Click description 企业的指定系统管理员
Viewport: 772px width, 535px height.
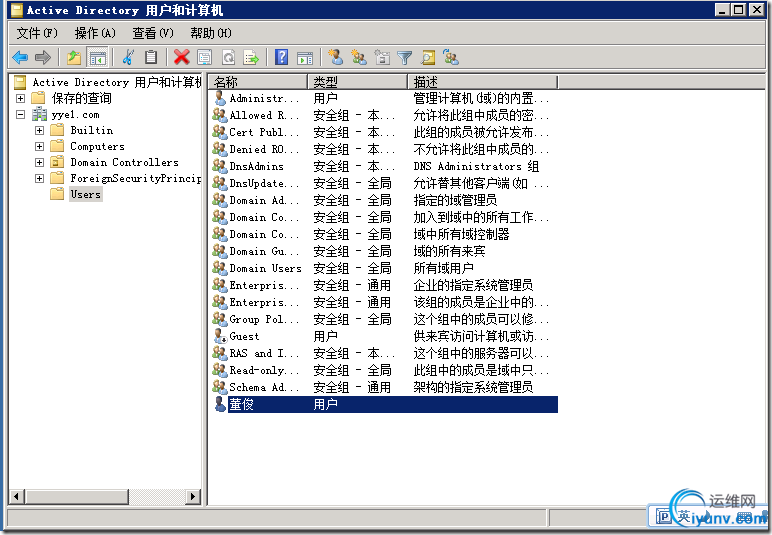[473, 285]
